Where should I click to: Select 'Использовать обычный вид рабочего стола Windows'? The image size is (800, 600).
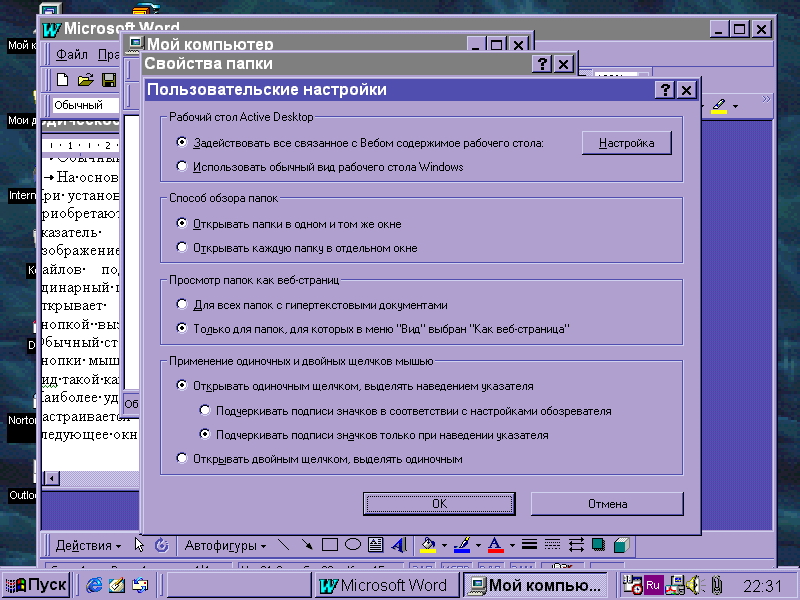[x=182, y=166]
